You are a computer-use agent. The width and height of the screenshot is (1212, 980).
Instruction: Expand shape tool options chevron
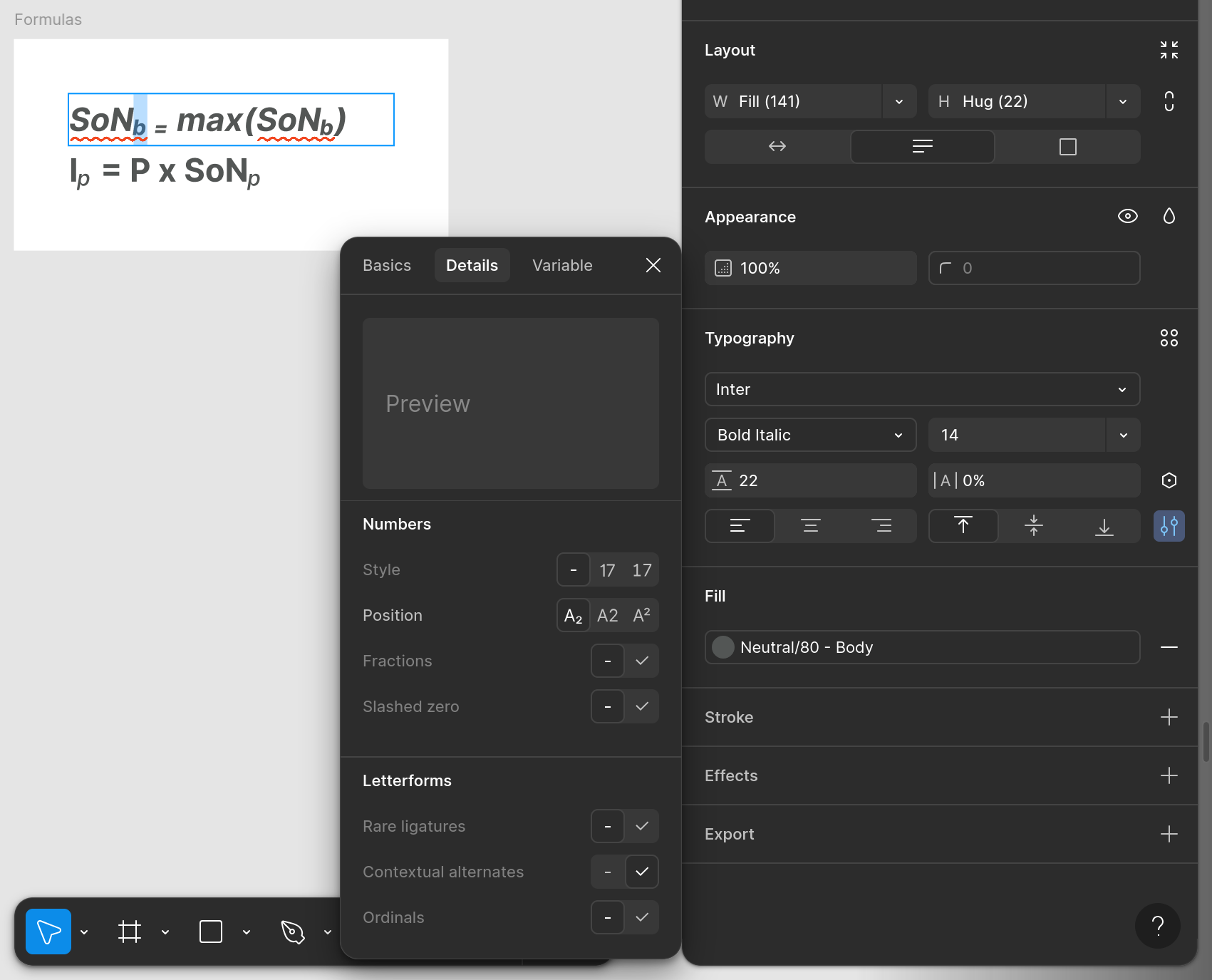247,932
